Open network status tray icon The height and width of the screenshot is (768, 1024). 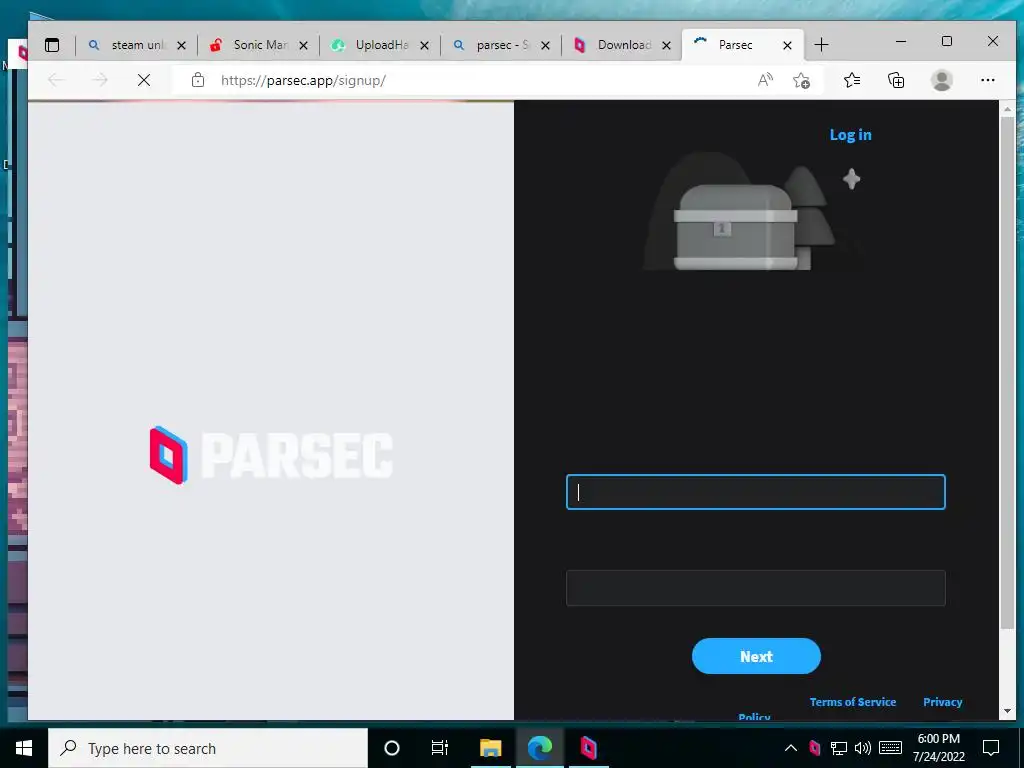[x=839, y=748]
